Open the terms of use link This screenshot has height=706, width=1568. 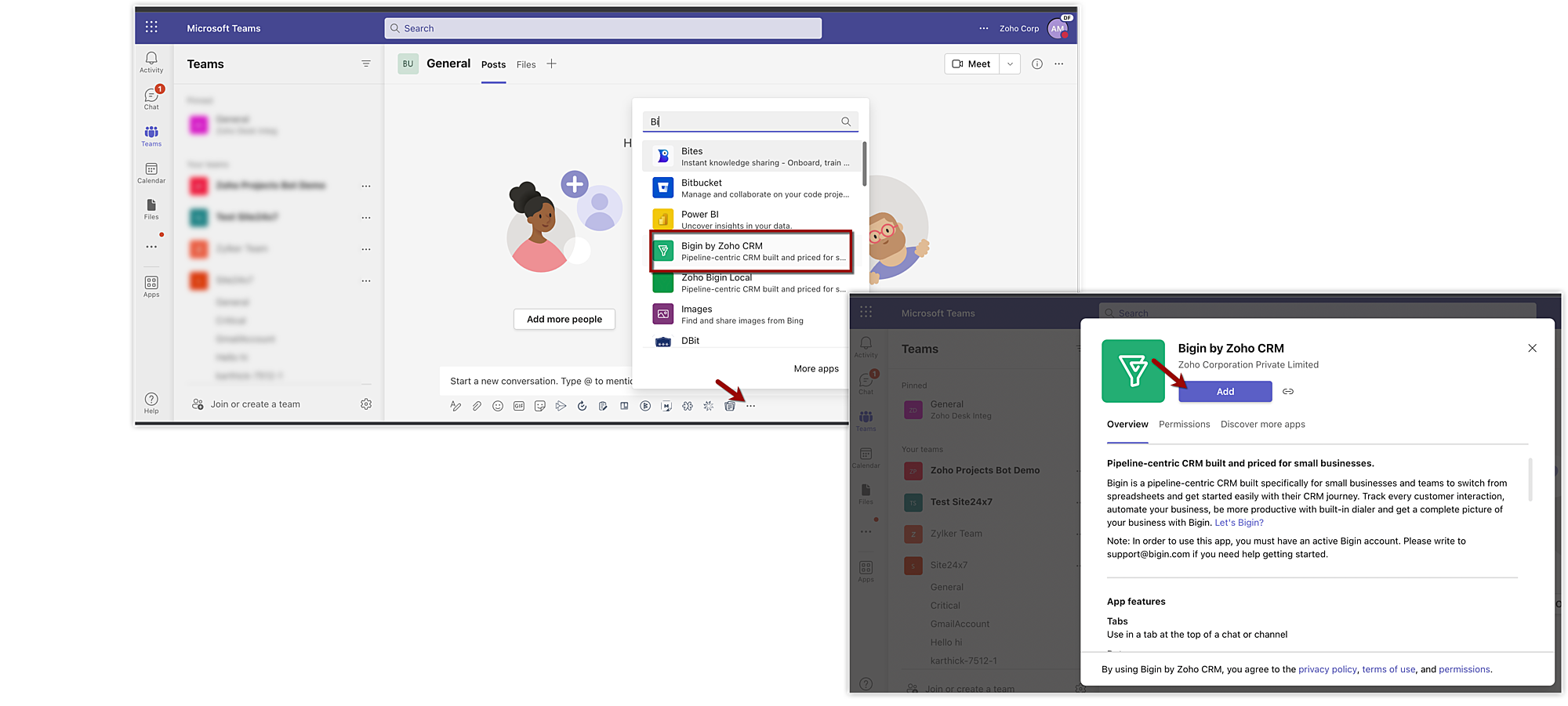(x=1388, y=669)
